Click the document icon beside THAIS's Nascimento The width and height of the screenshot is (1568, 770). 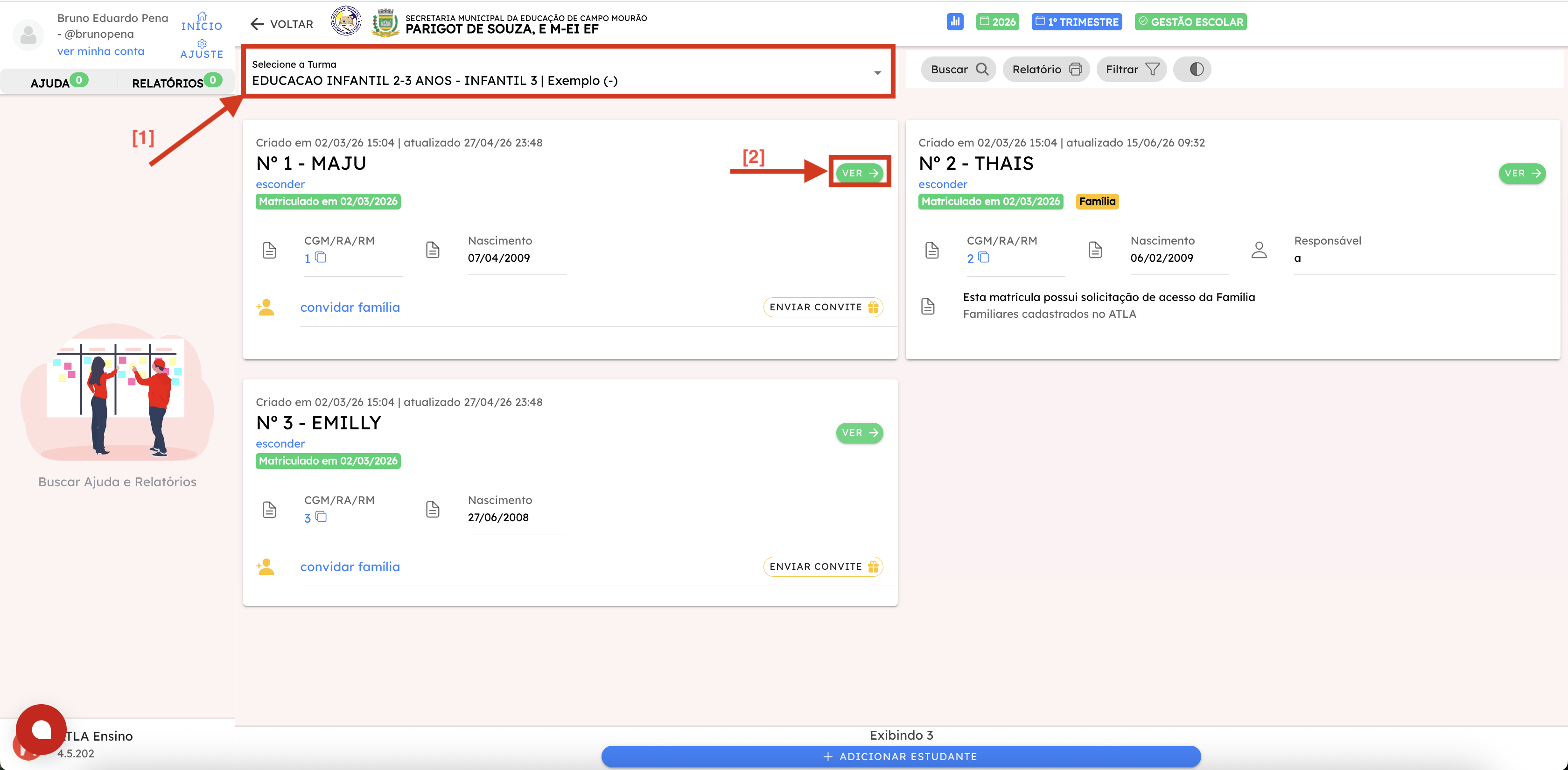pos(1096,250)
